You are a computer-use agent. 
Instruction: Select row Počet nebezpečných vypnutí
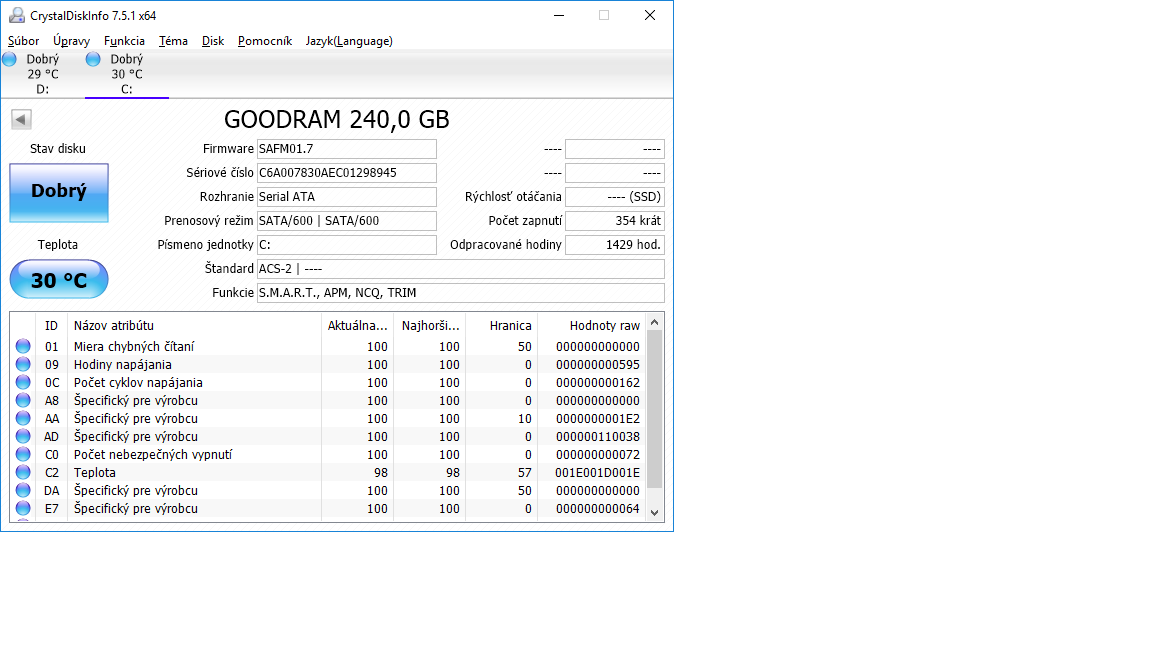[x=153, y=455]
